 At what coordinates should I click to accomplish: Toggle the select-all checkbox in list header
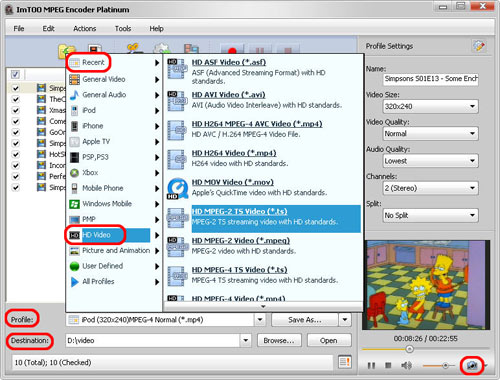(x=15, y=74)
